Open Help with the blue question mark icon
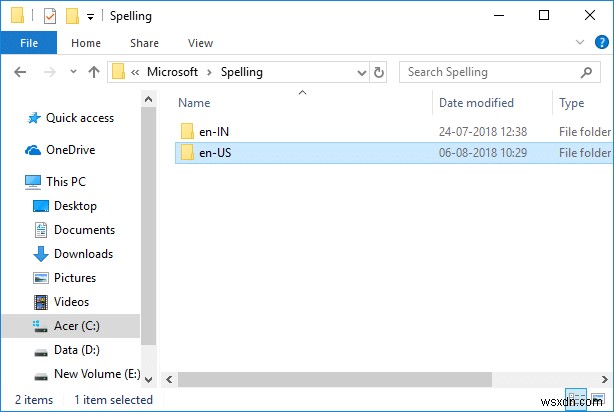614x412 pixels. pos(601,42)
